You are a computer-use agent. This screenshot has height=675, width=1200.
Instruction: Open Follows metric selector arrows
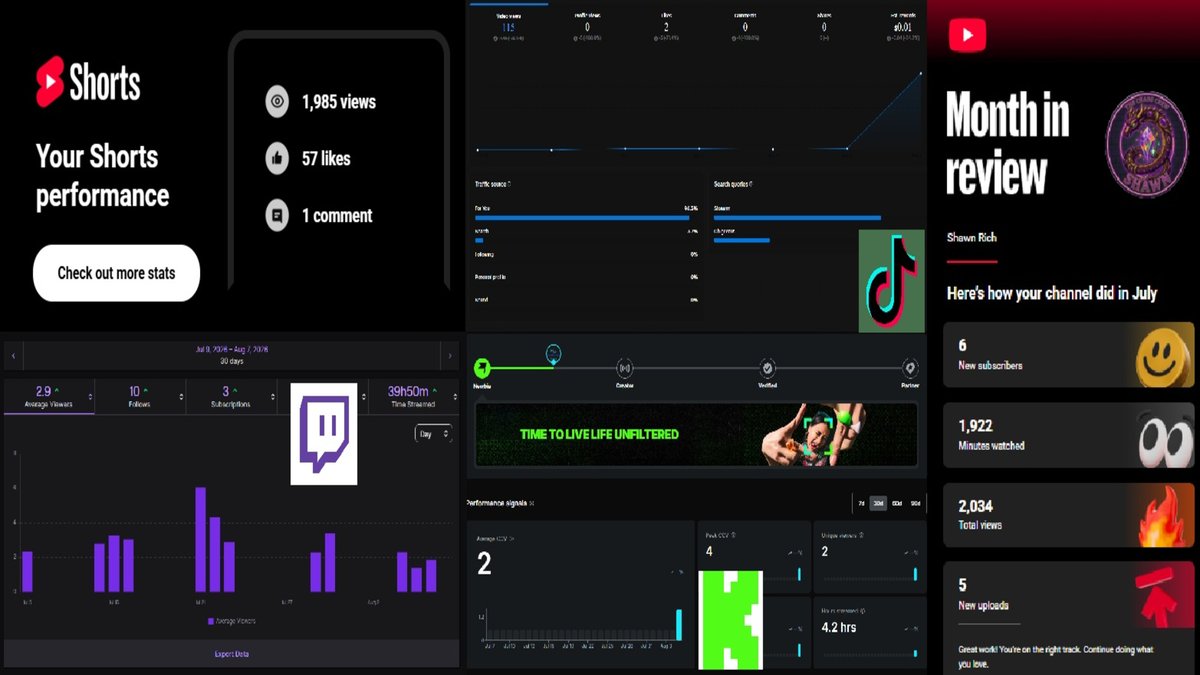coord(182,397)
